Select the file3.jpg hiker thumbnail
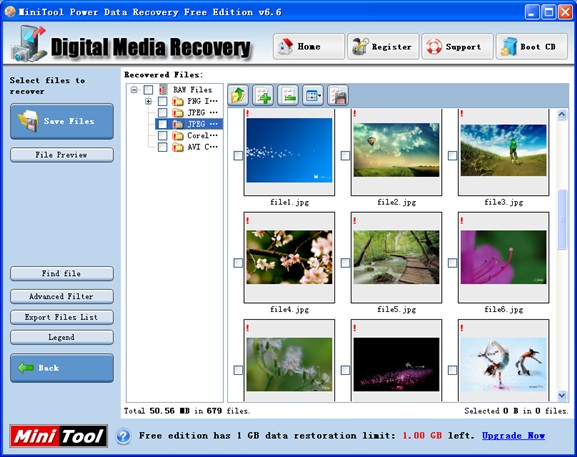Viewport: 577px width, 457px height. coord(503,150)
